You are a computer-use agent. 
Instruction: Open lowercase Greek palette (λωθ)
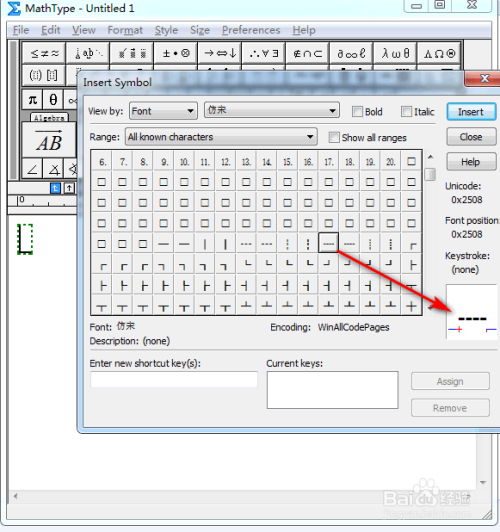pyautogui.click(x=395, y=53)
